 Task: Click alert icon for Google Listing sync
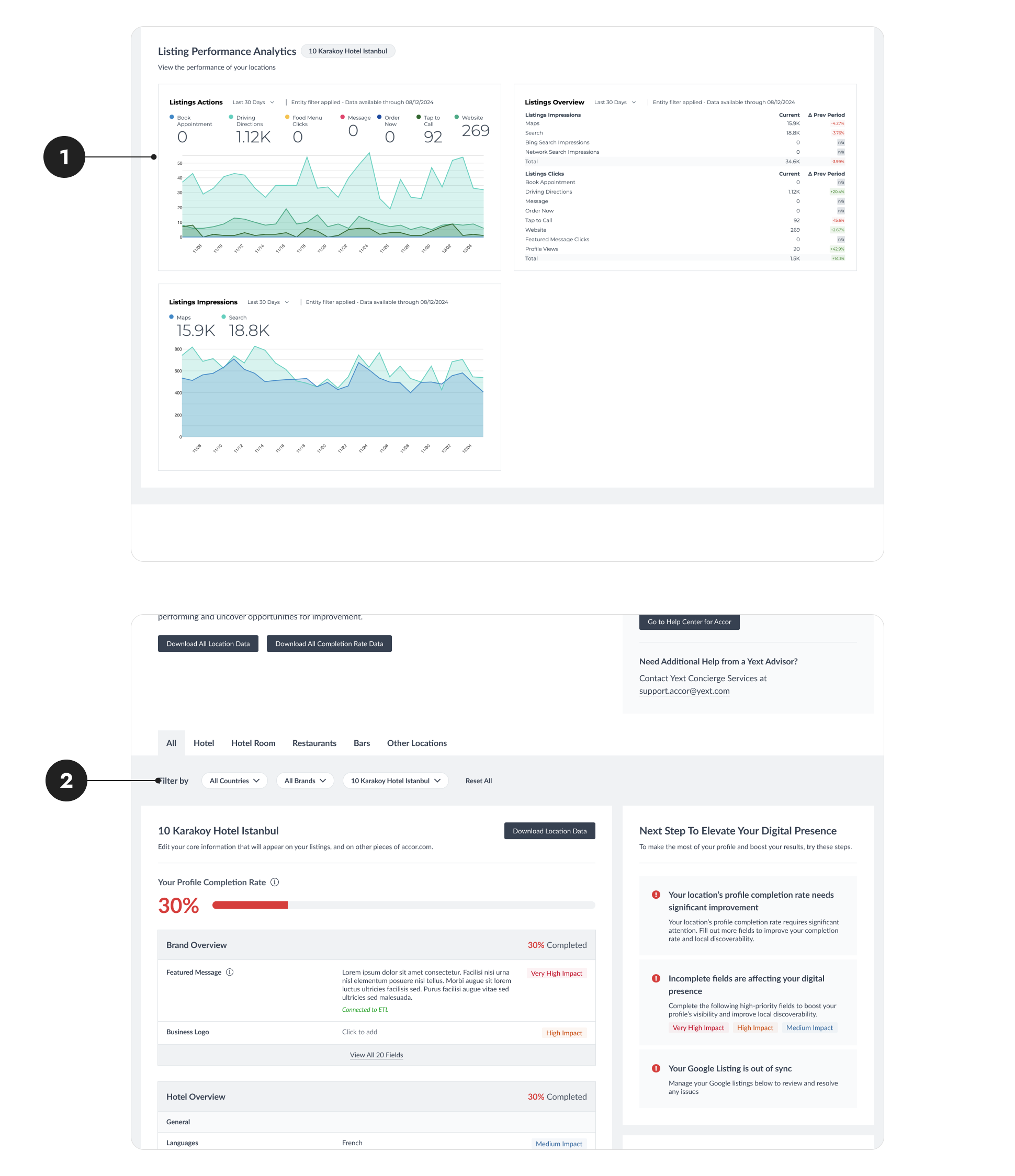[656, 1068]
